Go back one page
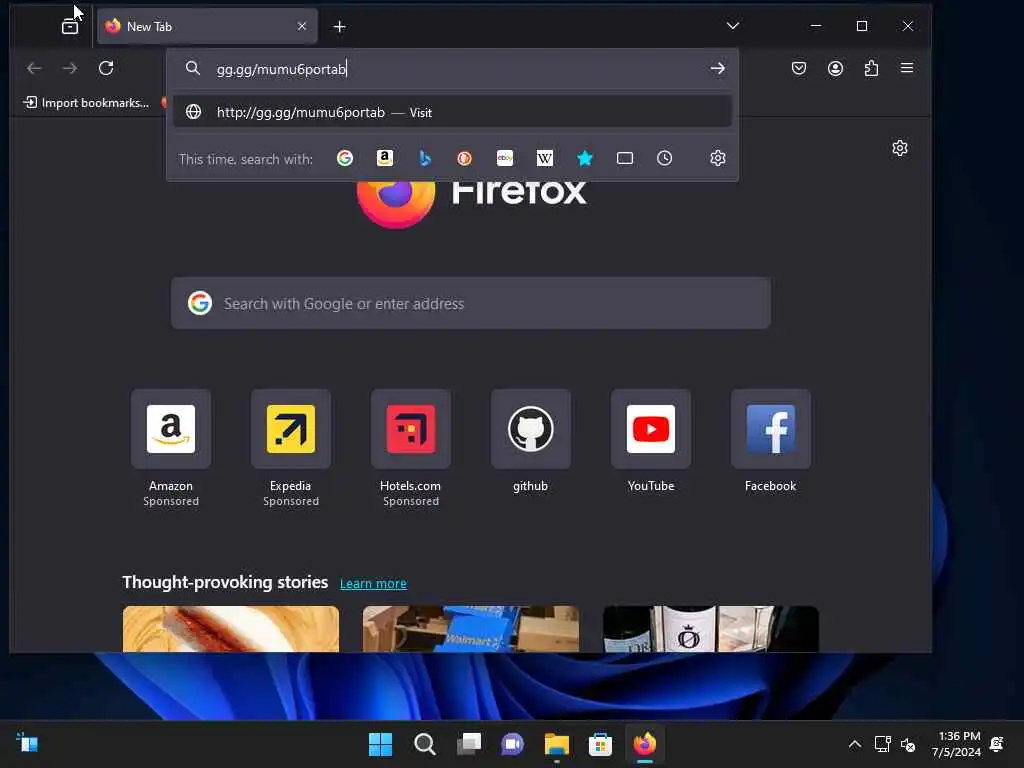The width and height of the screenshot is (1024, 768). click(x=34, y=68)
